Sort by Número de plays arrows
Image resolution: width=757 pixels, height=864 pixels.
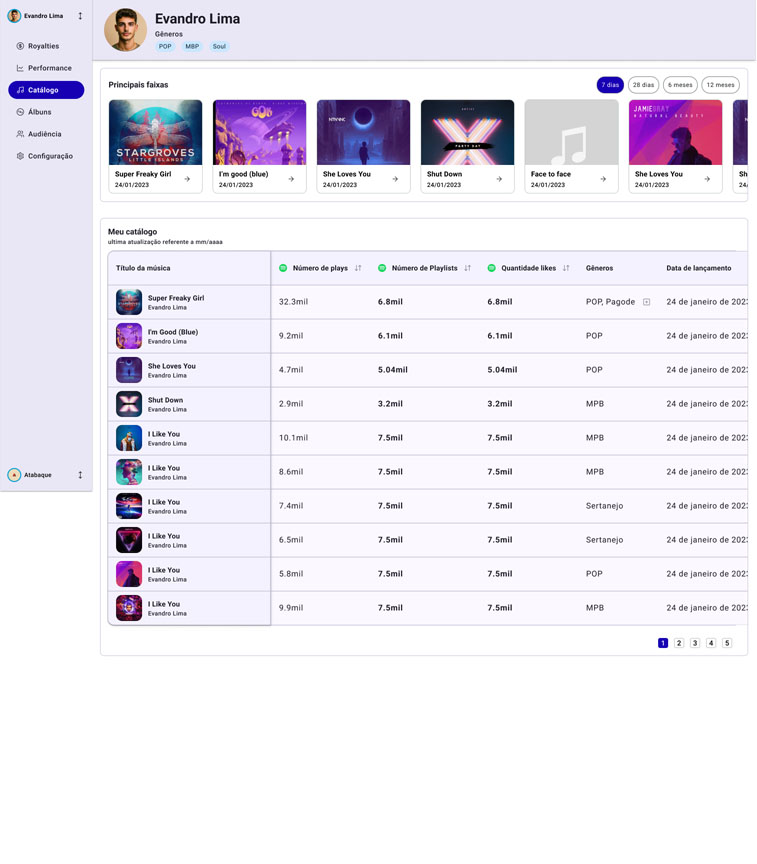(x=358, y=268)
